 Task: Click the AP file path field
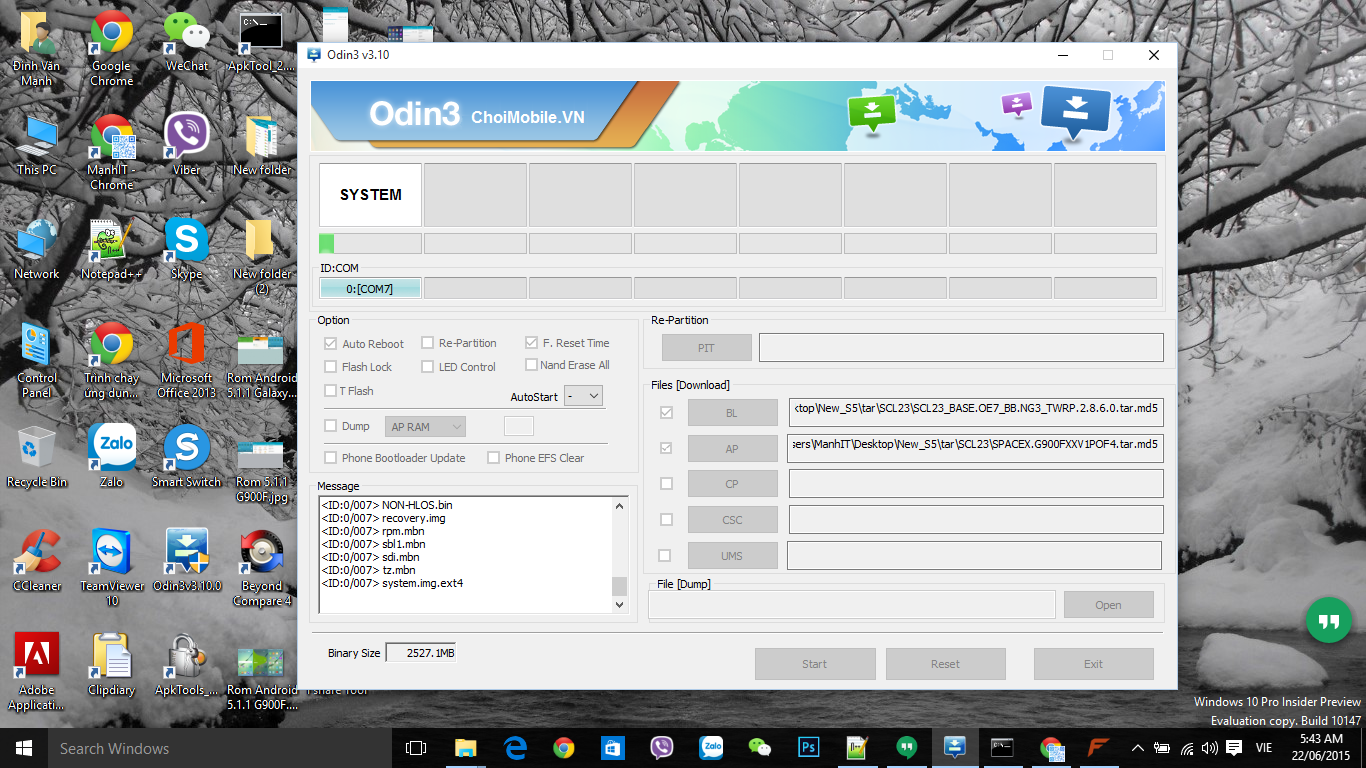coord(976,448)
